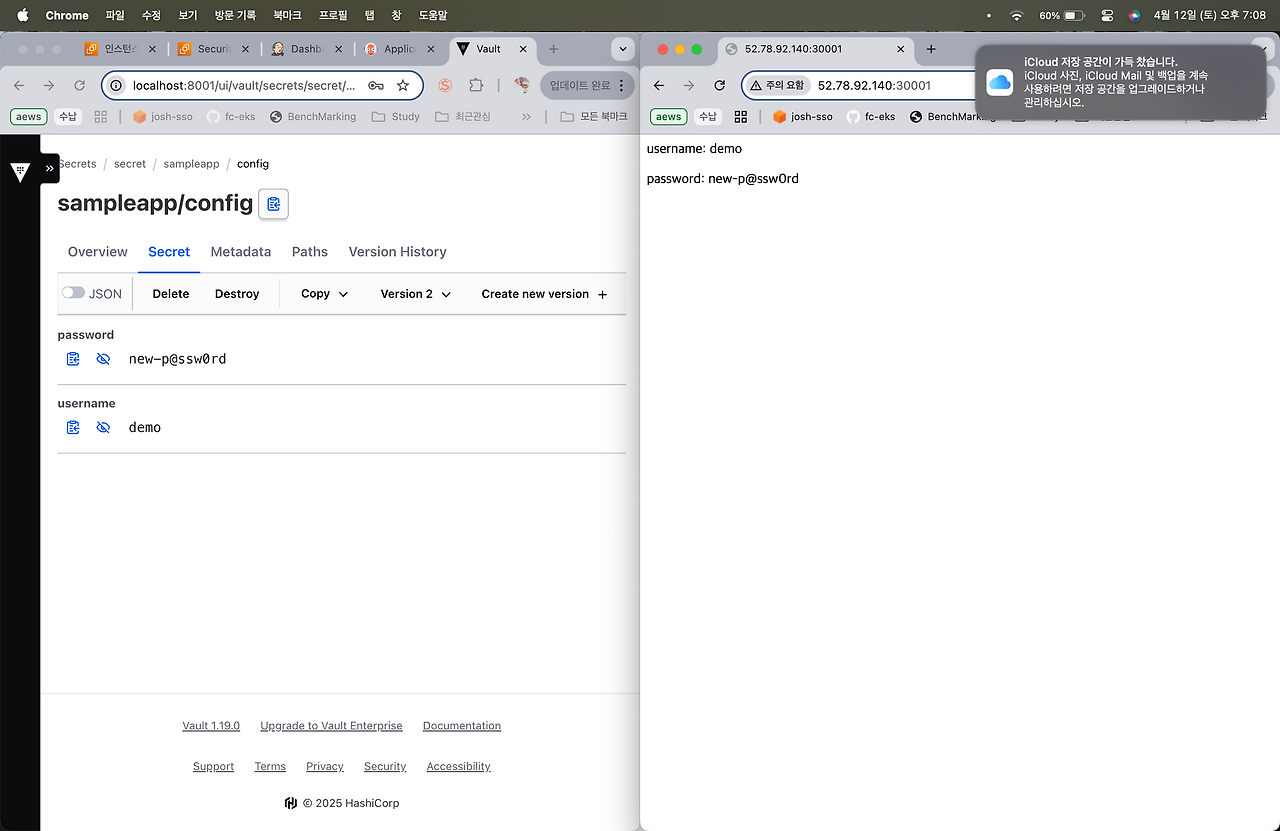This screenshot has height=831, width=1280.
Task: Go to 'Secrets' breadcrumb
Action: (x=77, y=164)
